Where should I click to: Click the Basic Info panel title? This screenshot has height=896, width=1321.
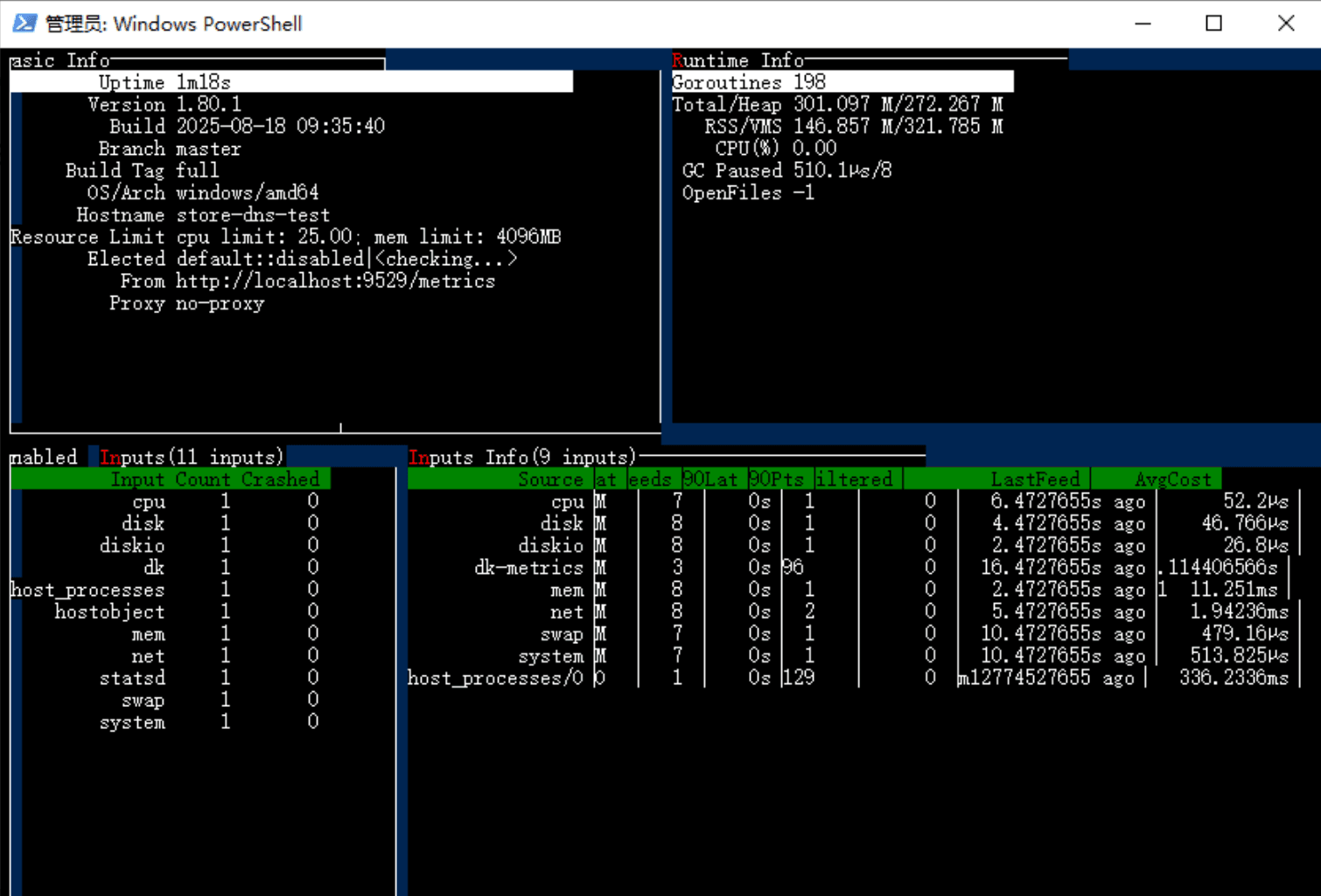59,60
